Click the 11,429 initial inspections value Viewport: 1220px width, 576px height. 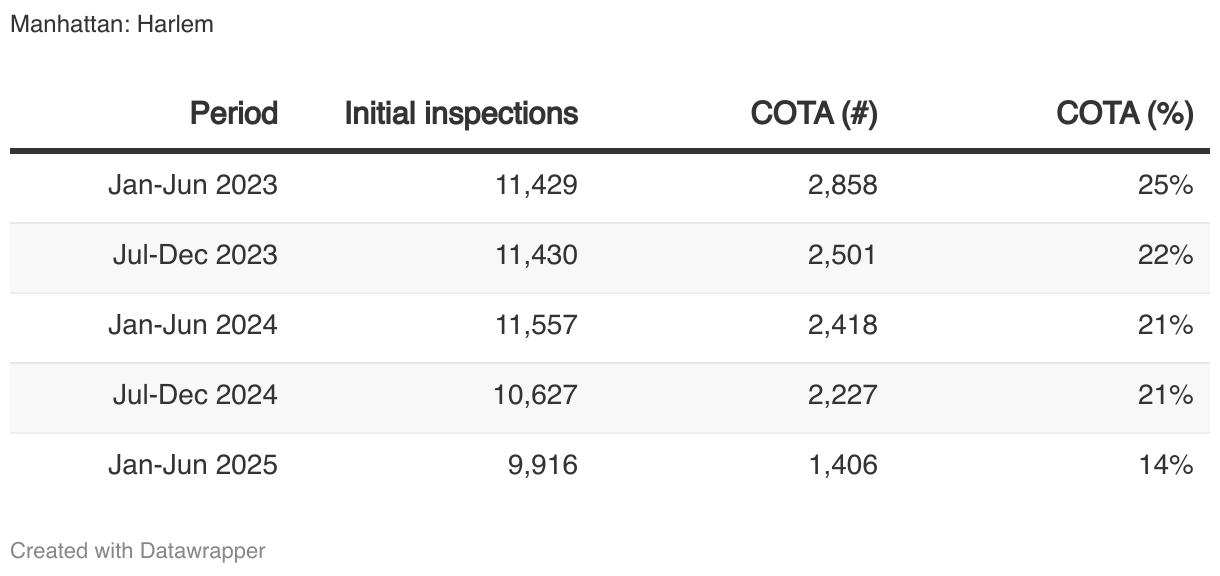pos(536,185)
